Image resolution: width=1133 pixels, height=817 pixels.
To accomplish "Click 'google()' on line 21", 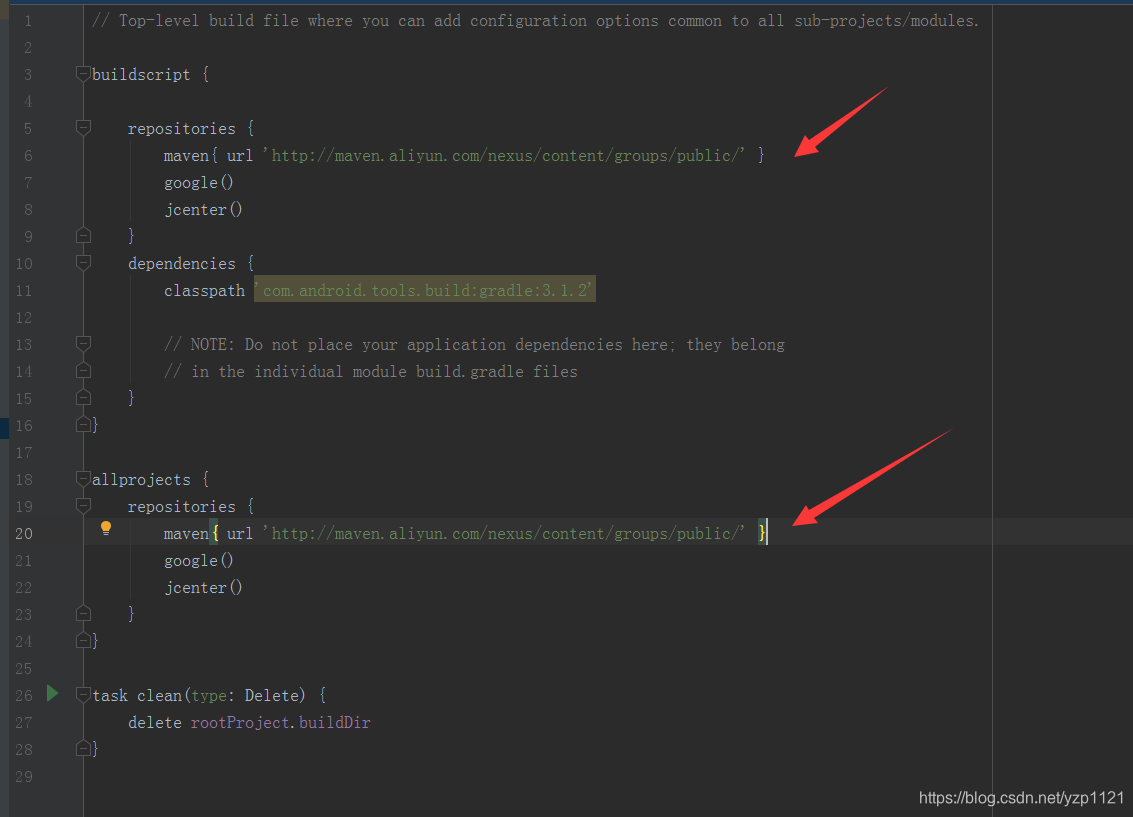I will (199, 561).
